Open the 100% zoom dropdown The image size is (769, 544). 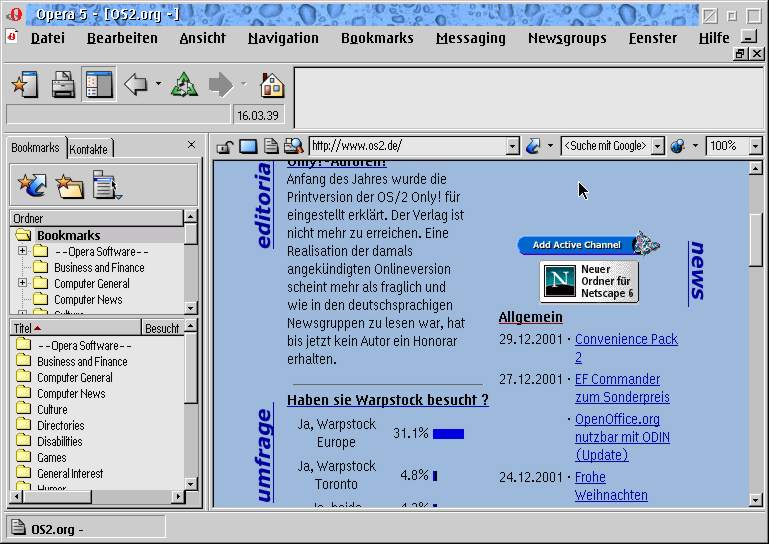click(756, 146)
